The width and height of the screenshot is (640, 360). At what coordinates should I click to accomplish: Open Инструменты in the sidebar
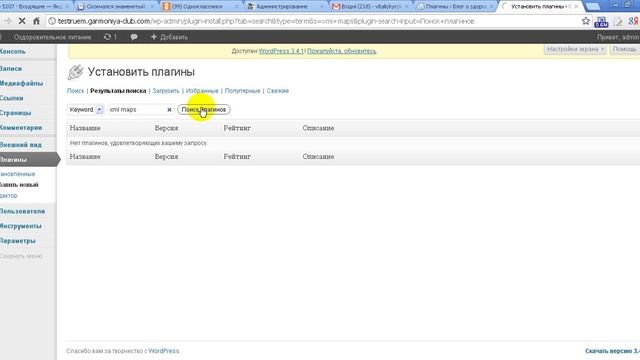pos(21,226)
